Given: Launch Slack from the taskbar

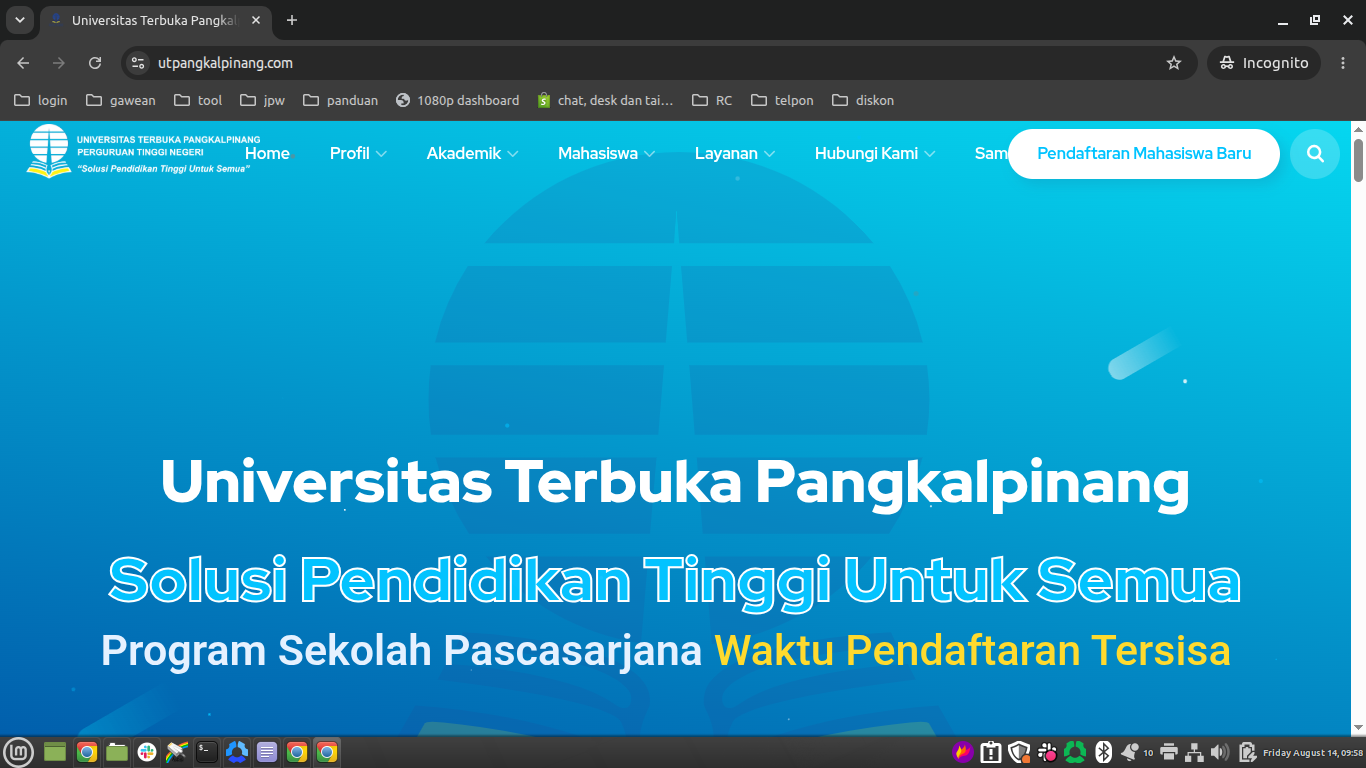Looking at the screenshot, I should click(x=147, y=752).
